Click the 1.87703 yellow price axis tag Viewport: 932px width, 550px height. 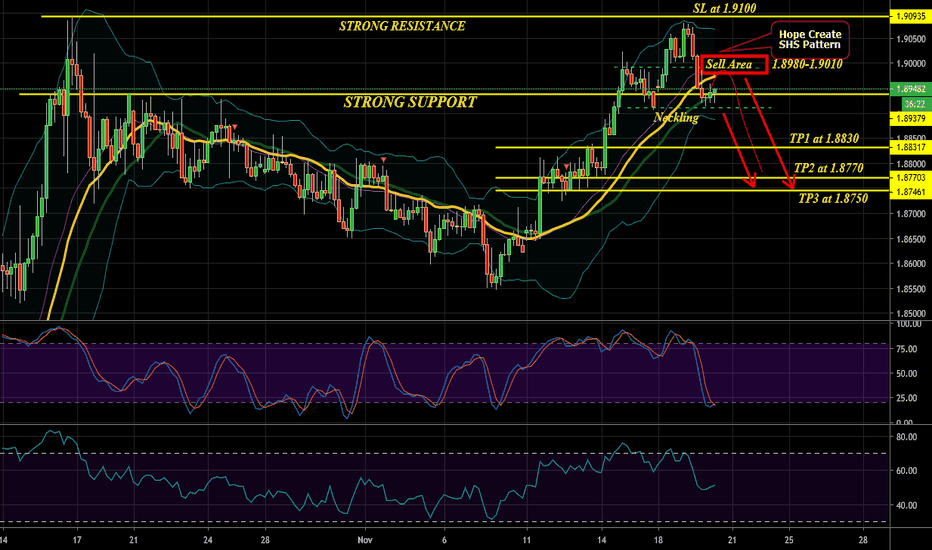[909, 178]
